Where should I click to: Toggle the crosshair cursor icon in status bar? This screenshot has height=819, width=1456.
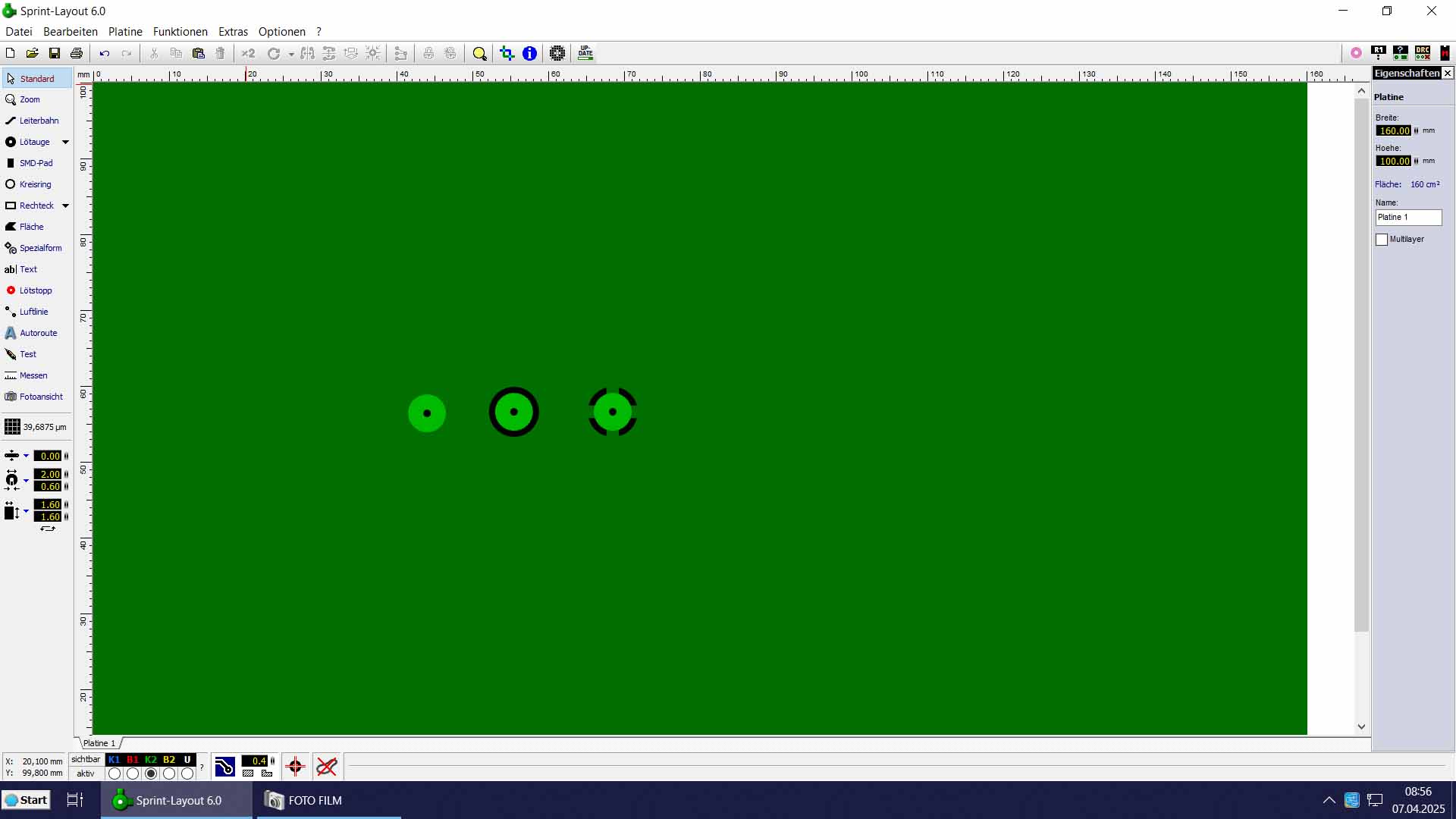pyautogui.click(x=296, y=767)
